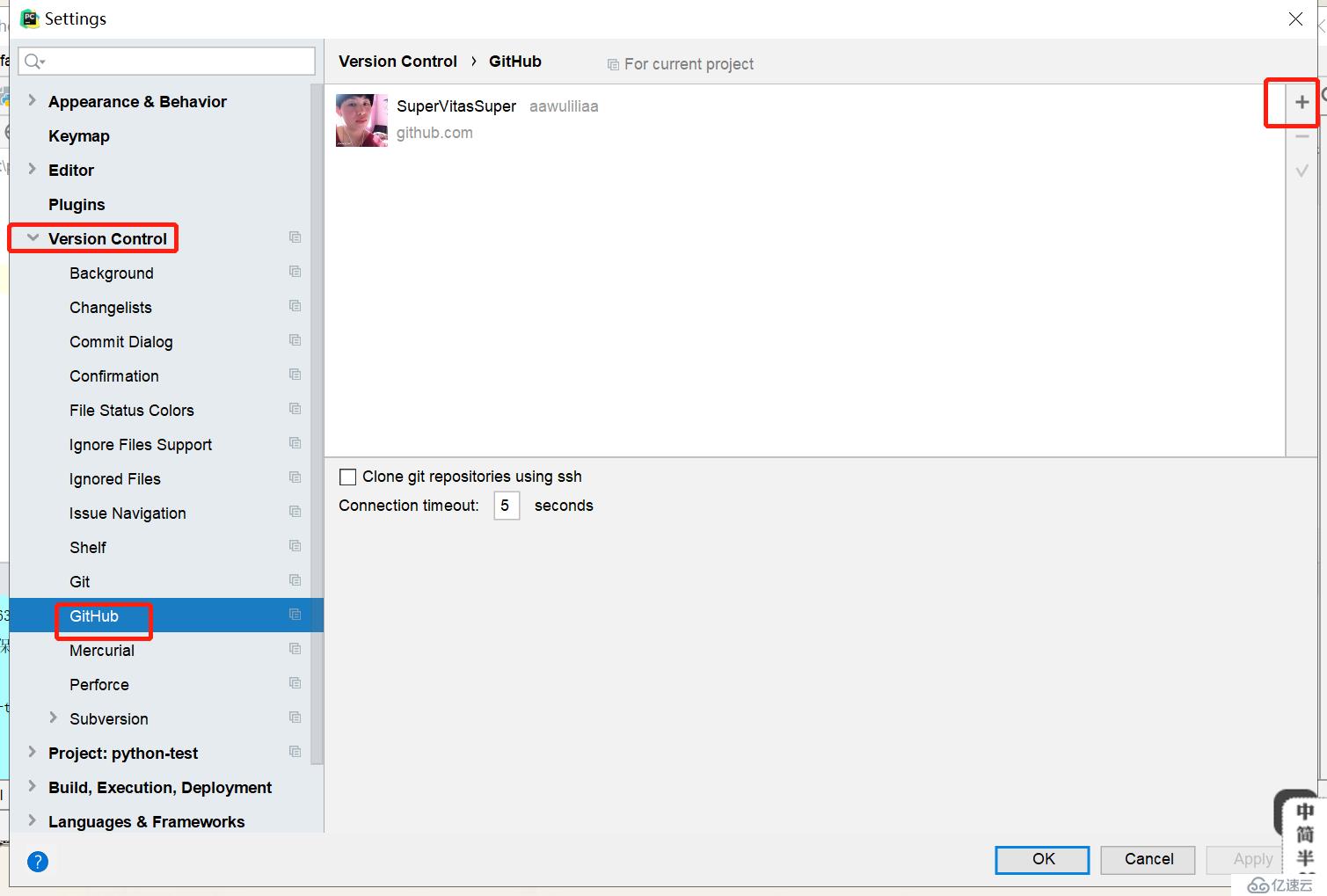Select Background under Version Control
Viewport: 1327px width, 896px height.
pyautogui.click(x=112, y=273)
